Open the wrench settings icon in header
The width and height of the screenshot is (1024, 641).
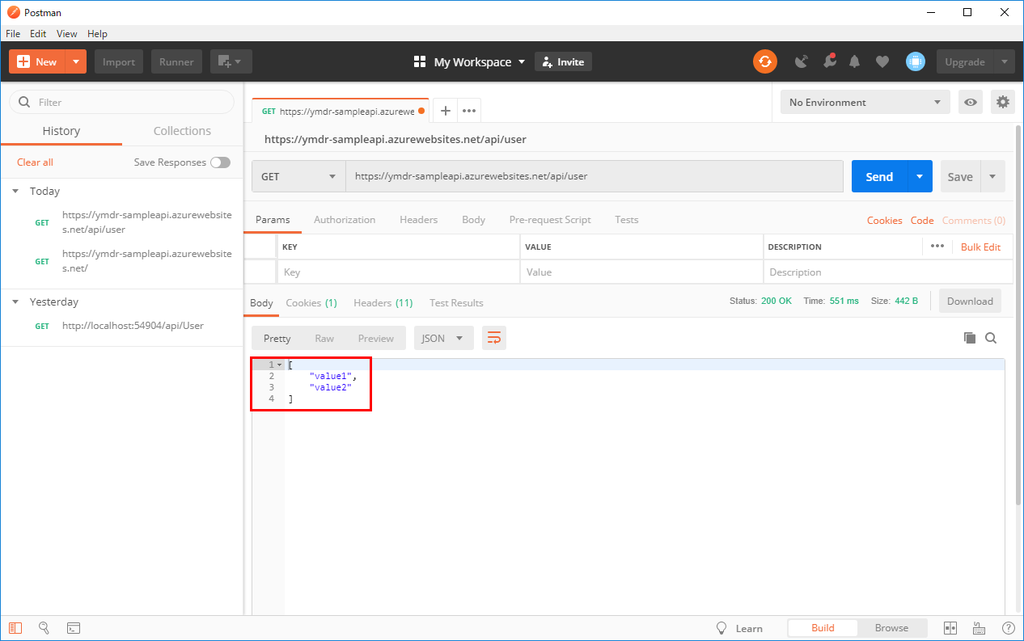click(x=829, y=61)
